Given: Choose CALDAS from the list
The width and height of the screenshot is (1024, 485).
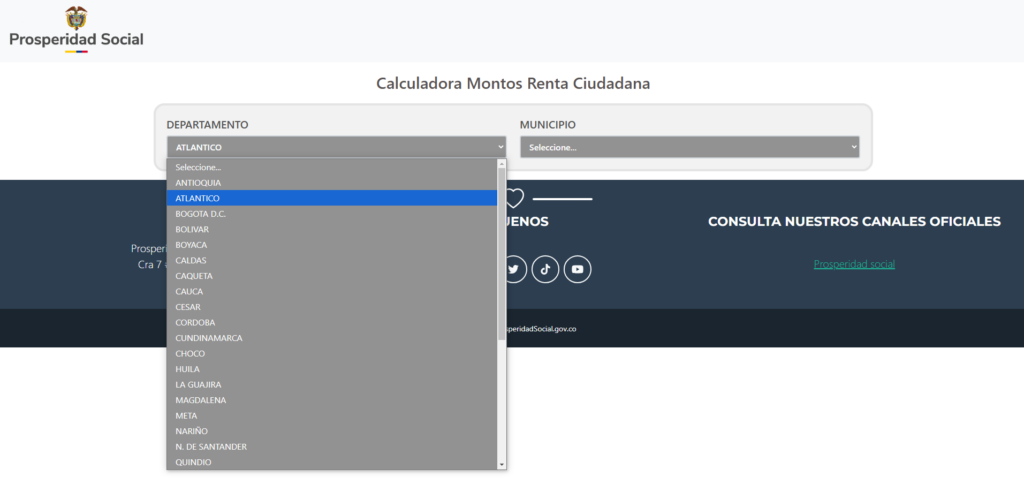Looking at the screenshot, I should (332, 260).
